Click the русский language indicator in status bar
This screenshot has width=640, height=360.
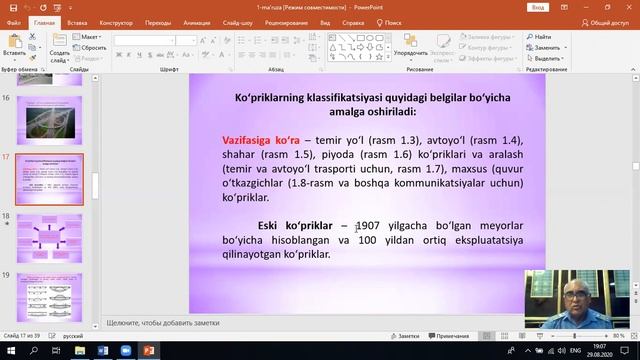[73, 336]
